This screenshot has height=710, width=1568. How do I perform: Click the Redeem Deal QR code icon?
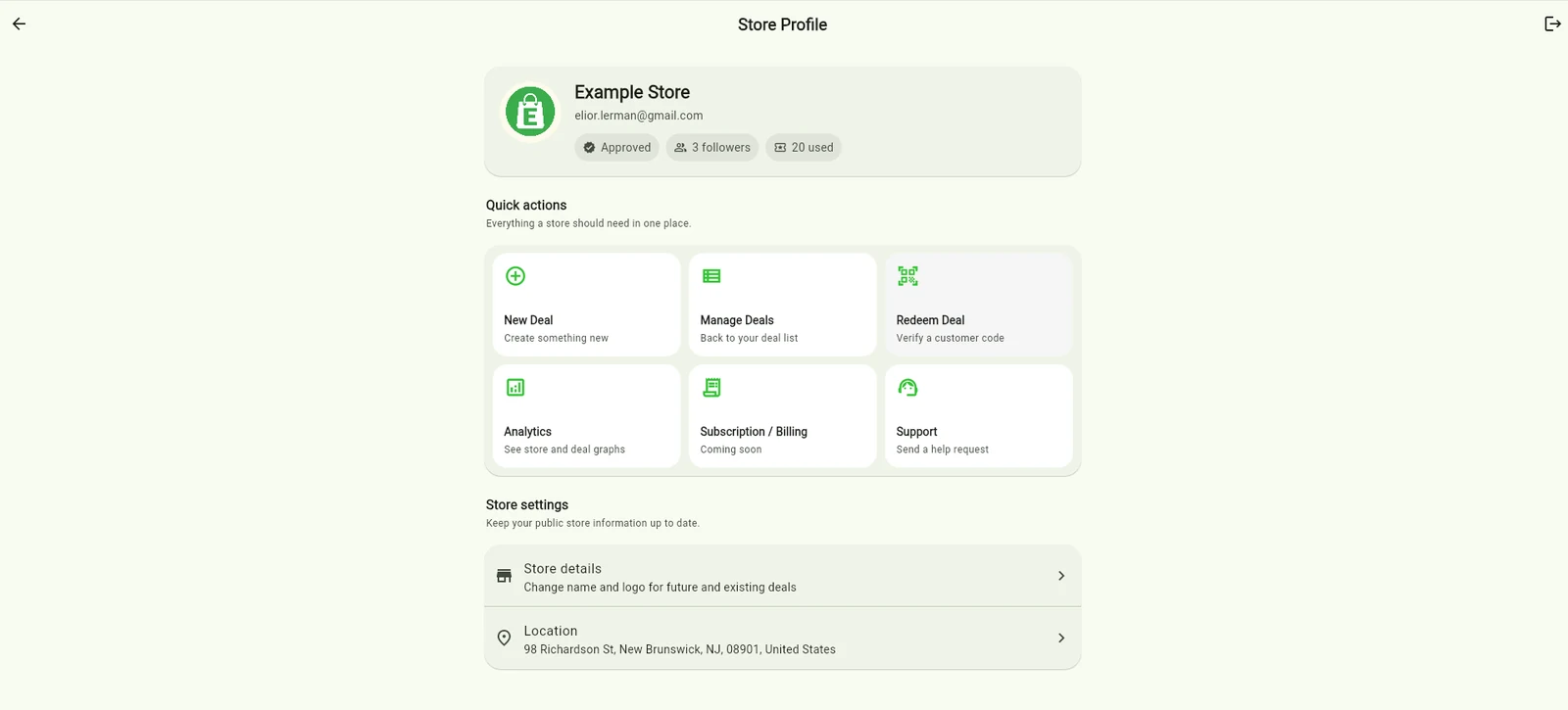[907, 276]
